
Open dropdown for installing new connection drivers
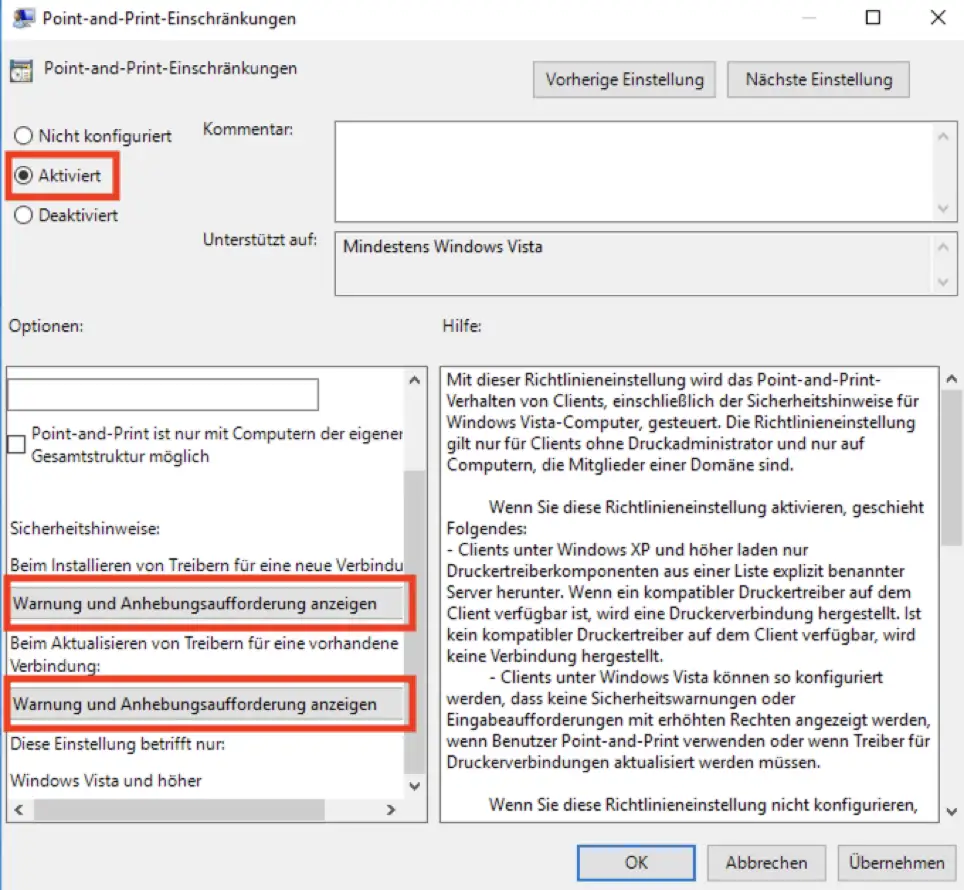point(206,604)
